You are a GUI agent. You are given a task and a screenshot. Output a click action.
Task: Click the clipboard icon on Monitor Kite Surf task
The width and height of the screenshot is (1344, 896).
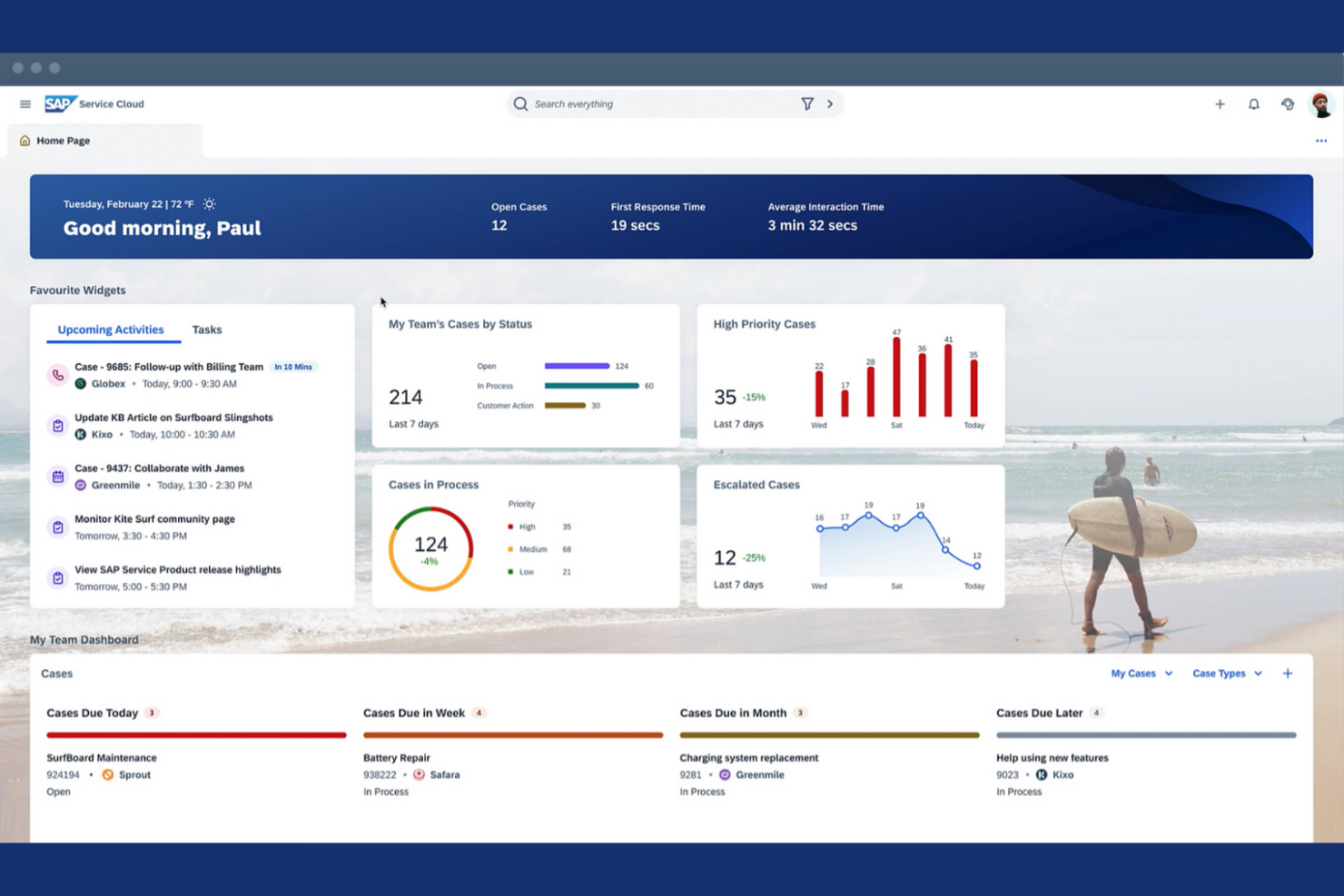pos(57,527)
